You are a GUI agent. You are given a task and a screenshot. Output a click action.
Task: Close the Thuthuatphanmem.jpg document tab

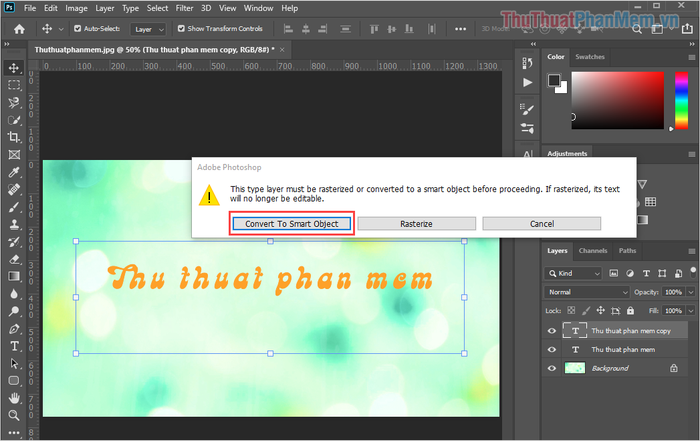coord(282,50)
